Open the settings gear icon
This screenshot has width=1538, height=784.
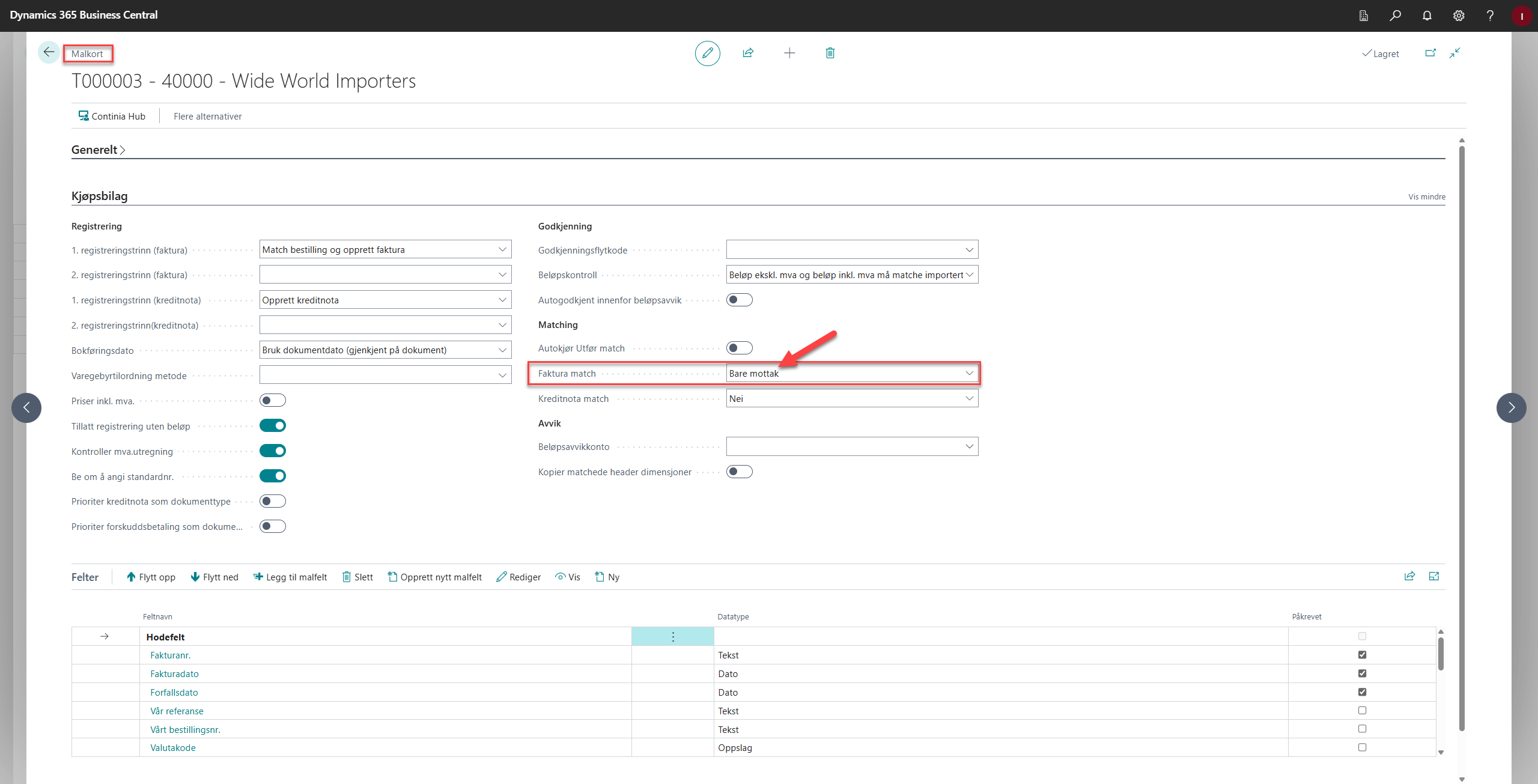[1459, 16]
